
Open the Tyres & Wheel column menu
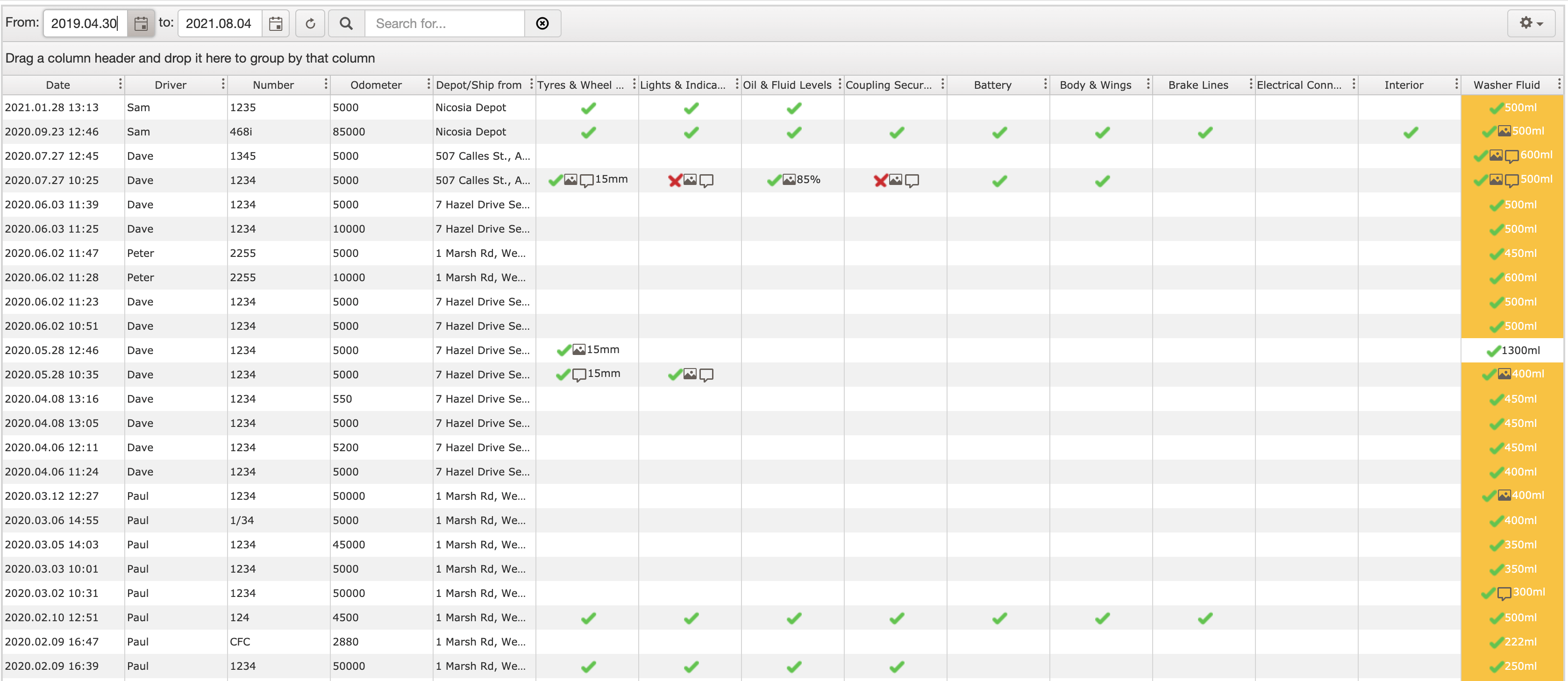point(634,84)
